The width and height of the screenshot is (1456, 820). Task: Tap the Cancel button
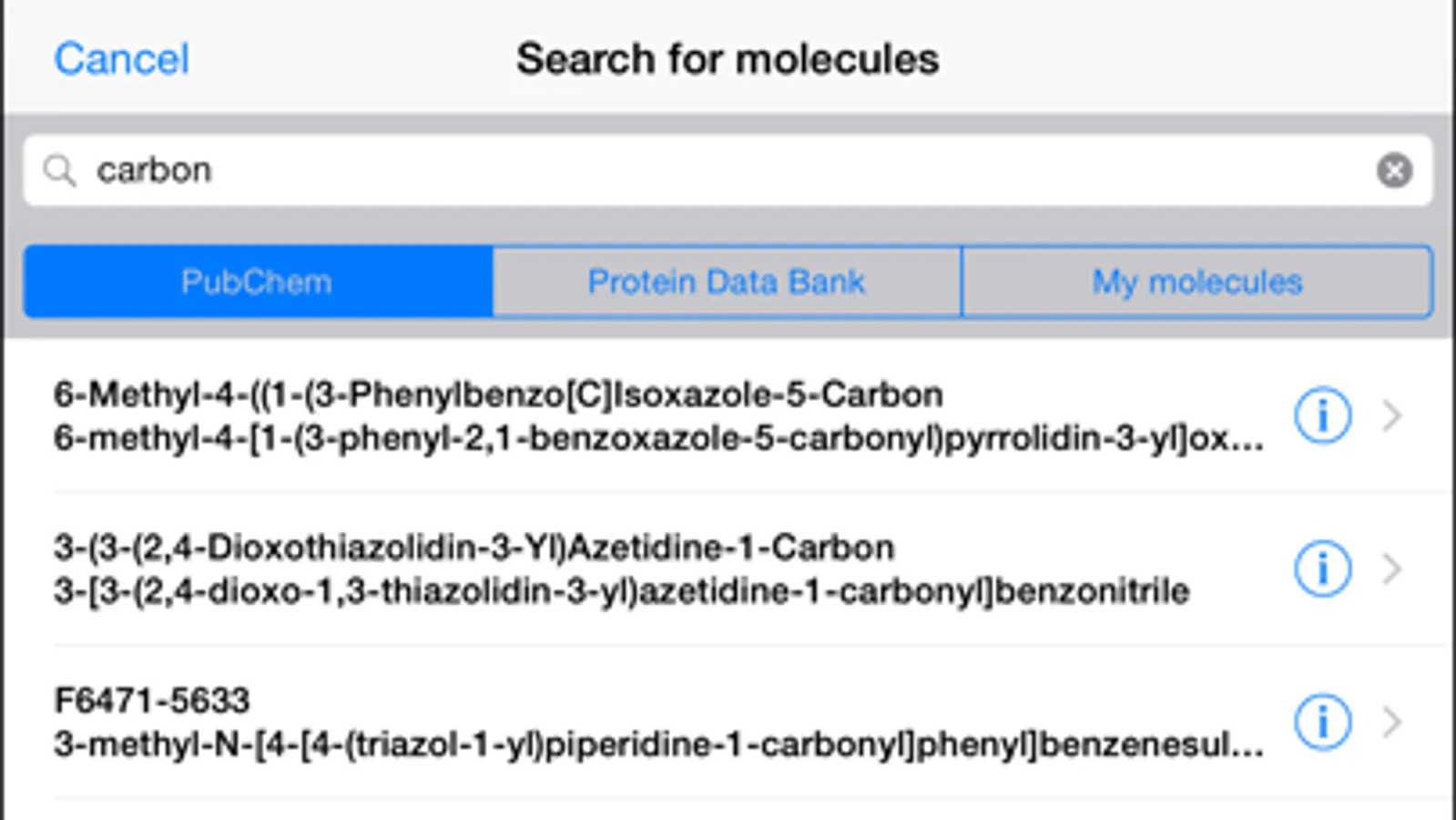pos(121,60)
